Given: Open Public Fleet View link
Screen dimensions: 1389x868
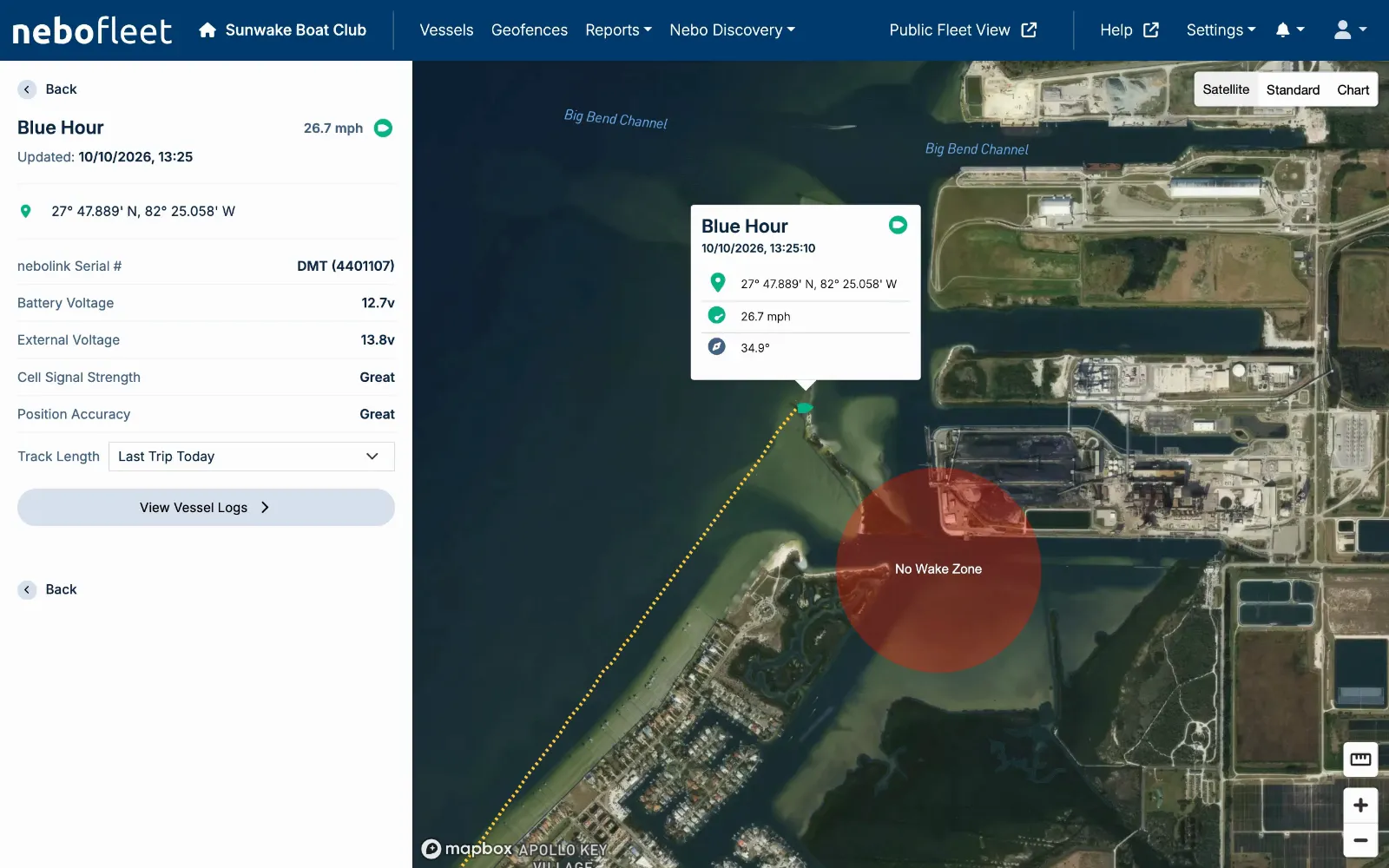Looking at the screenshot, I should (963, 30).
